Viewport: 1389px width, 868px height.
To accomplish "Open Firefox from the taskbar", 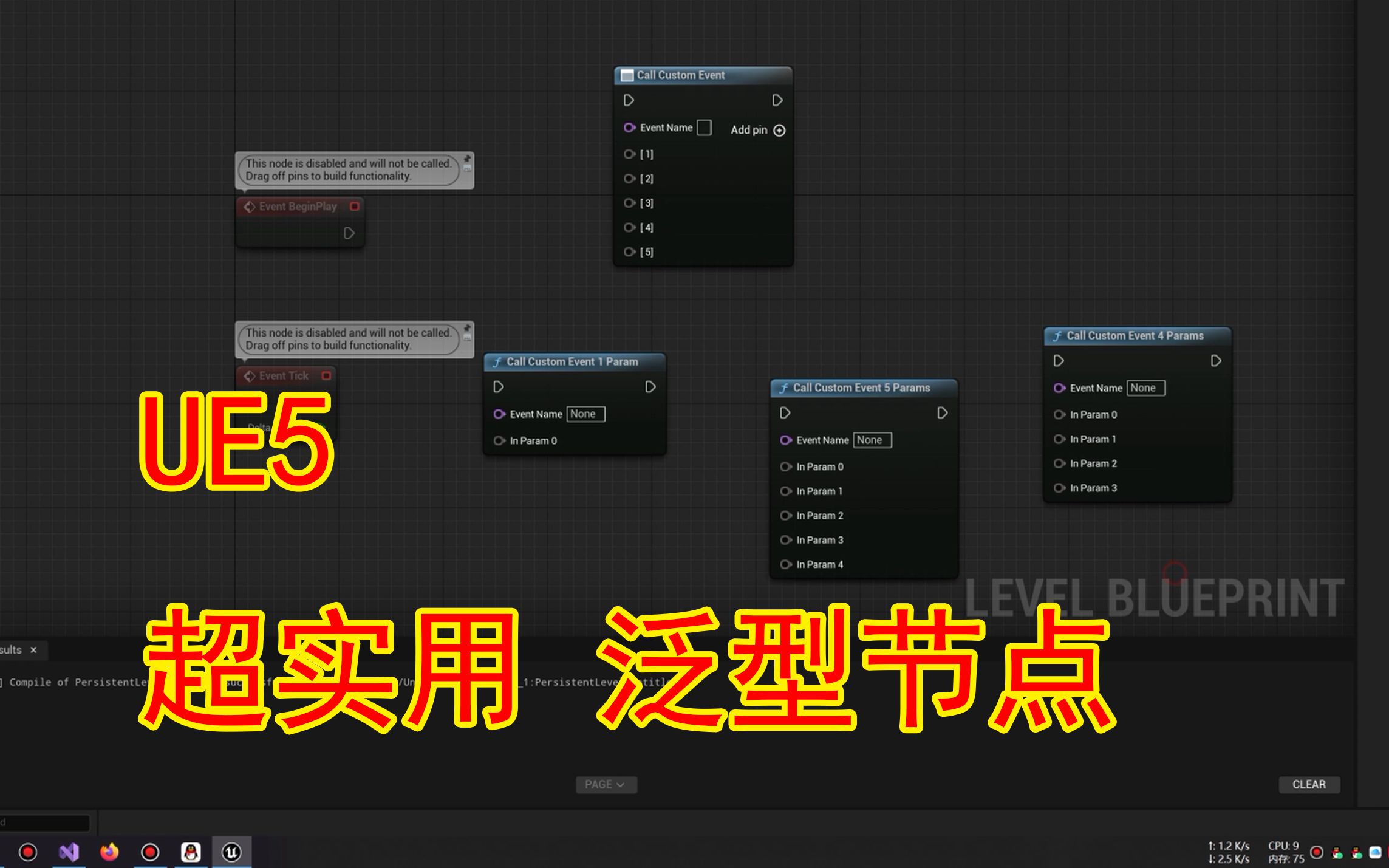I will (109, 852).
